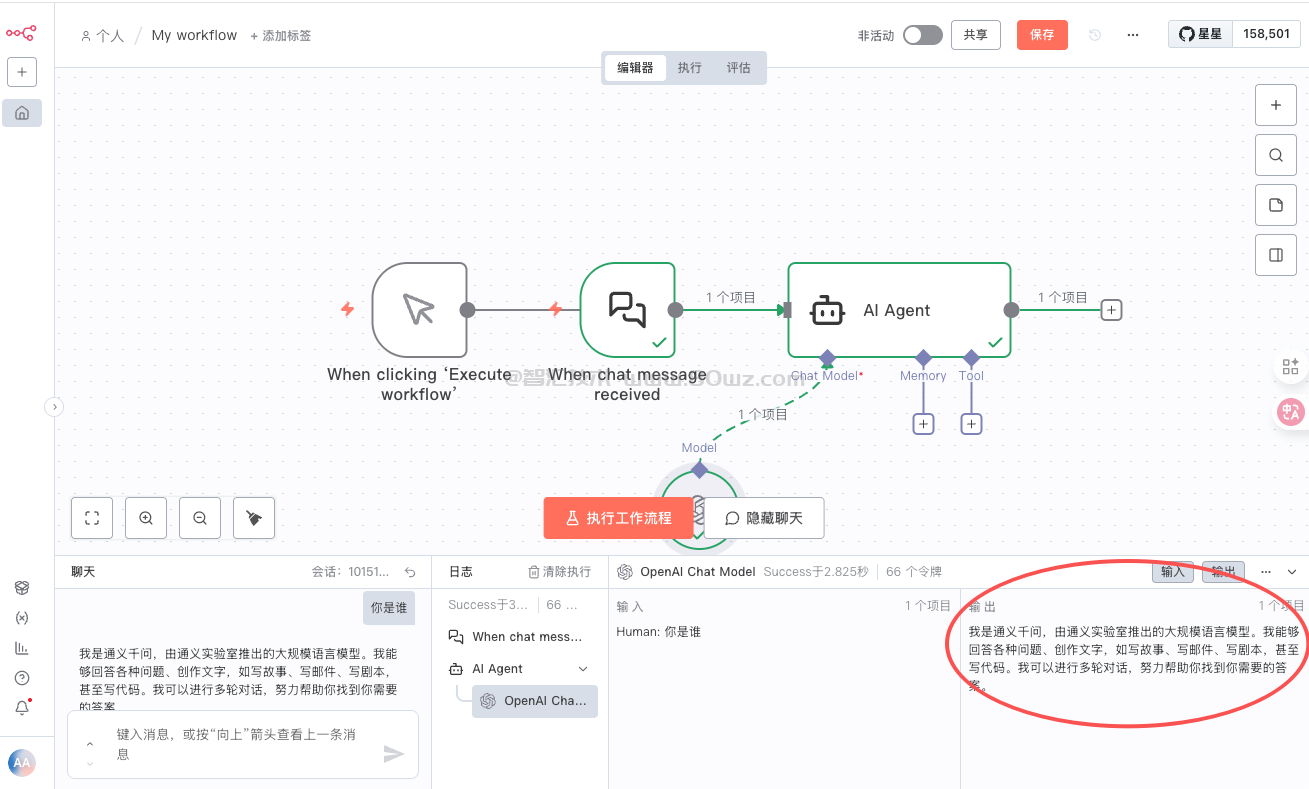Expand the left sidebar chevron
The height and width of the screenshot is (789, 1309).
(x=54, y=407)
